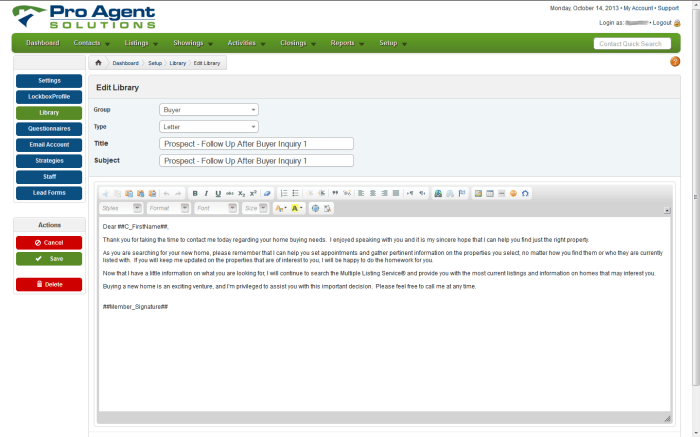Set text direction right to left
Image resolution: width=700 pixels, height=437 pixels.
pos(421,193)
